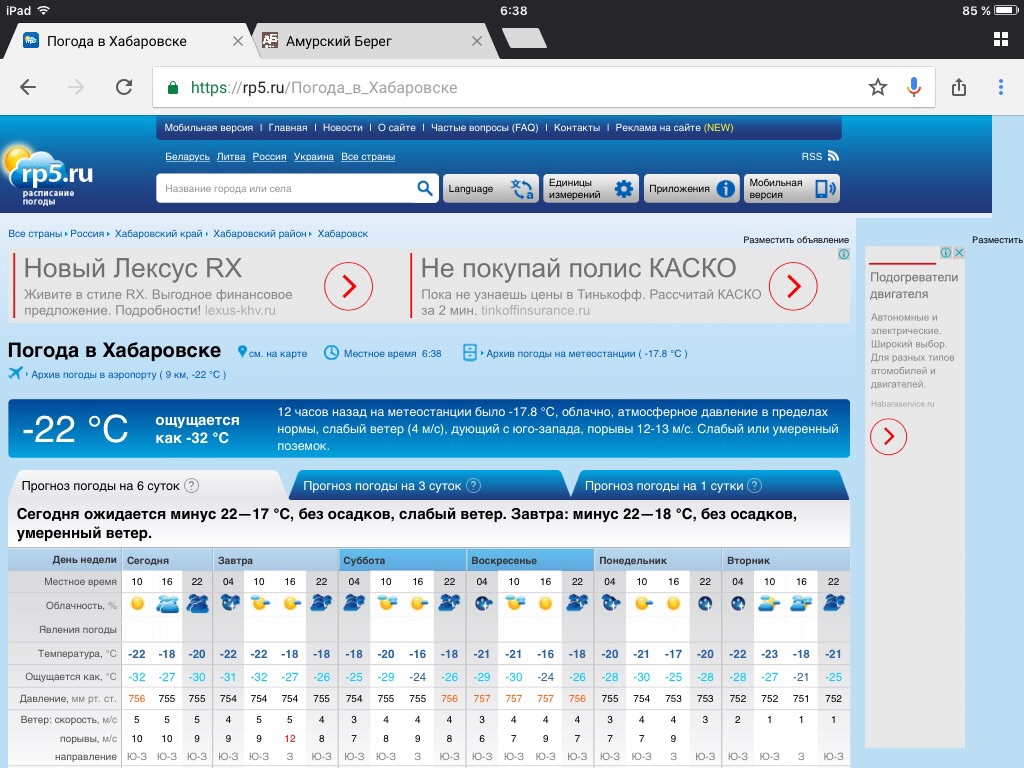Close the Погода в Хабаровске tab
1024x768 pixels.
tap(238, 41)
